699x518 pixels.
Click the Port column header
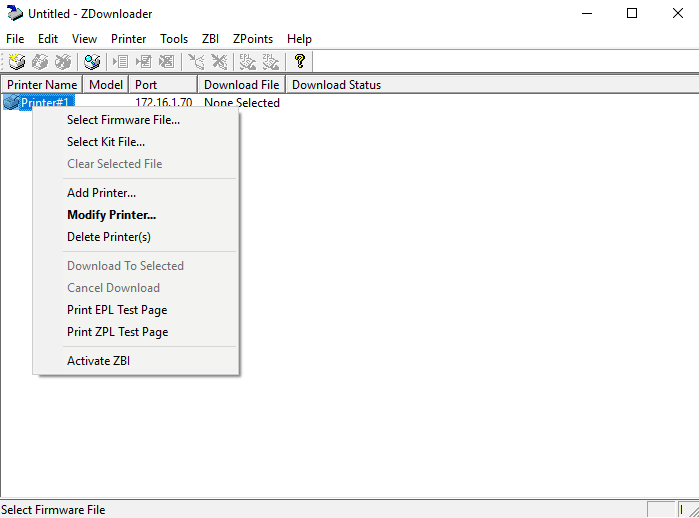click(x=146, y=85)
